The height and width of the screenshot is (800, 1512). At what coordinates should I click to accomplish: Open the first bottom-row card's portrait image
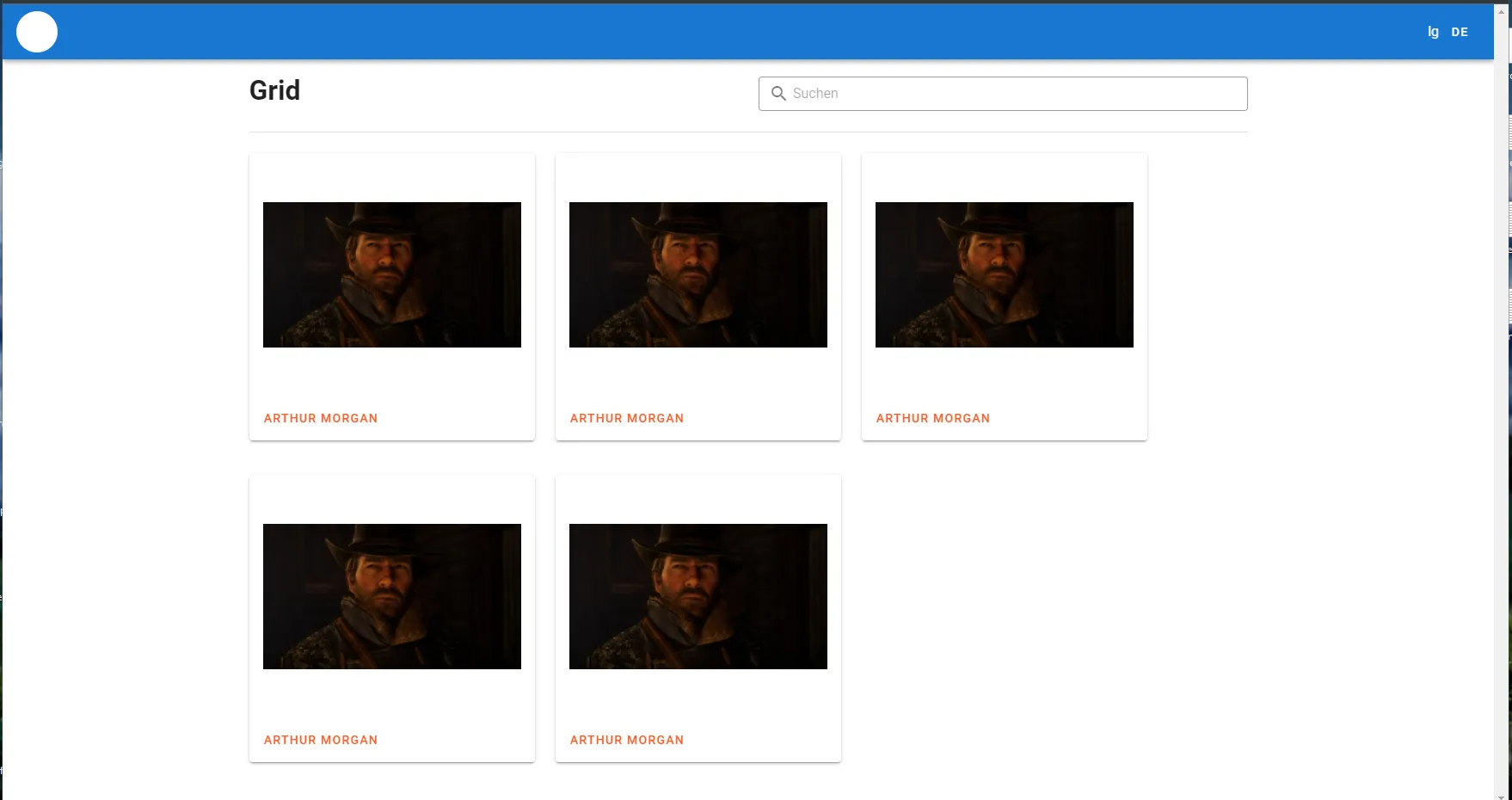point(392,596)
